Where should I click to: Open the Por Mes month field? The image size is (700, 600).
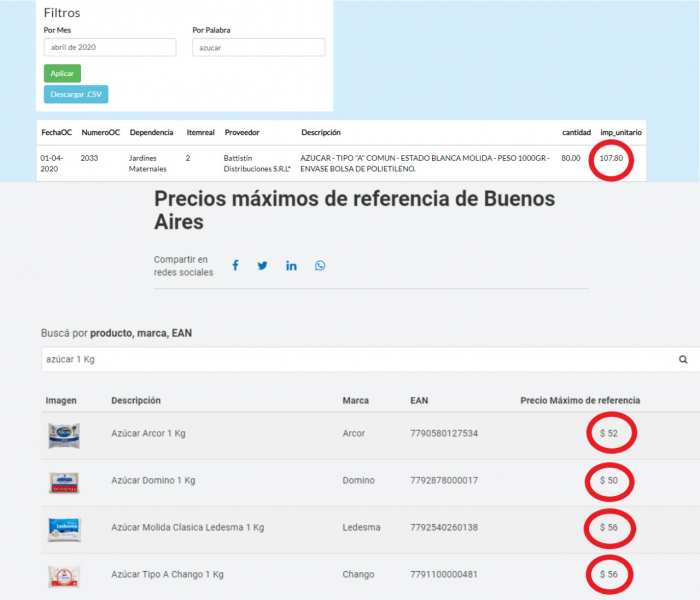[x=110, y=47]
